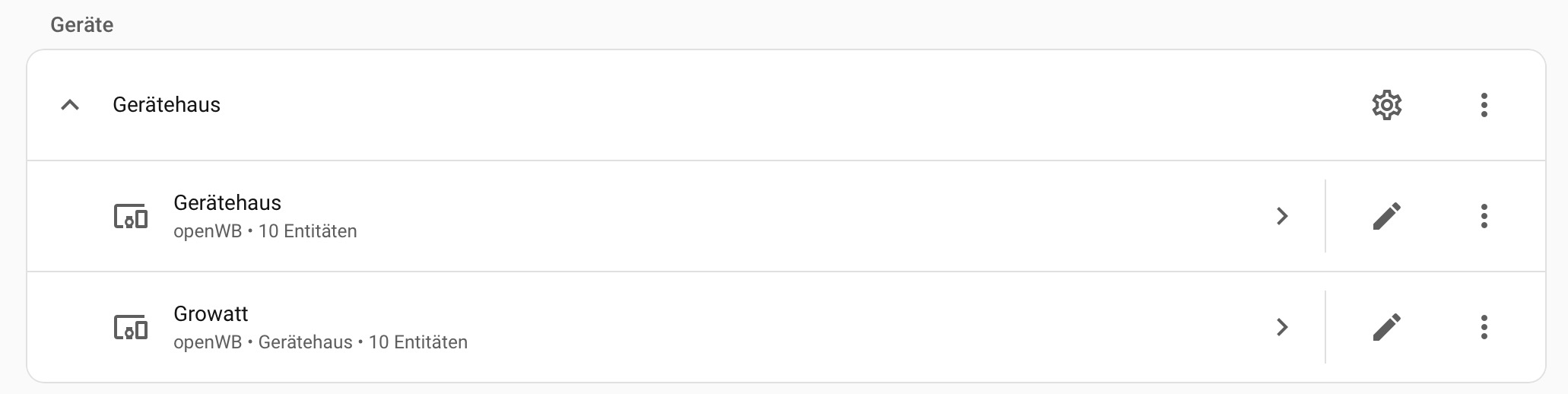Open three-dot menu in Gerätehaus header
Screen dimensions: 1568x394
tap(1484, 105)
